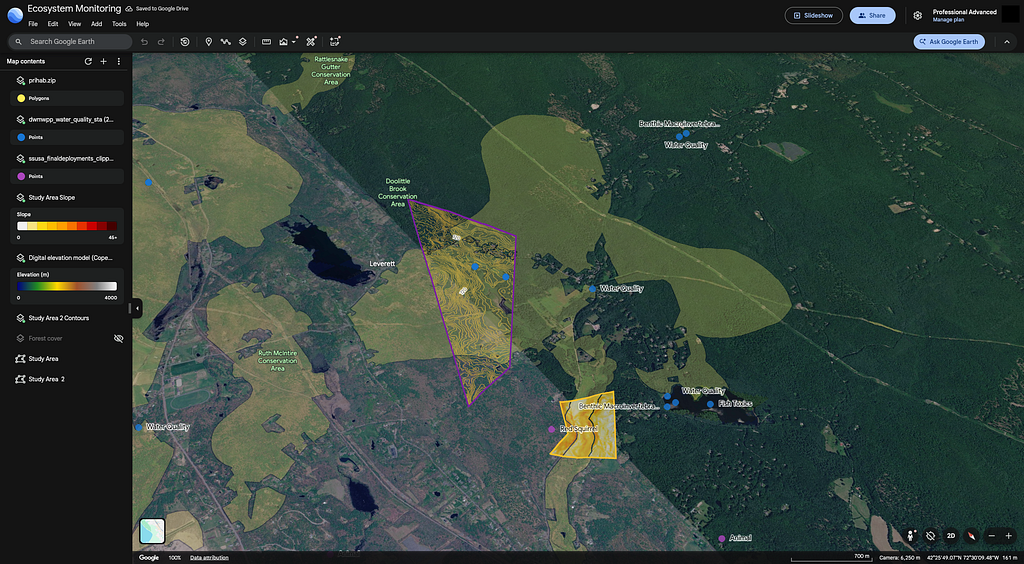Image resolution: width=1024 pixels, height=564 pixels.
Task: Click the base map style thumbnail
Action: (x=152, y=531)
